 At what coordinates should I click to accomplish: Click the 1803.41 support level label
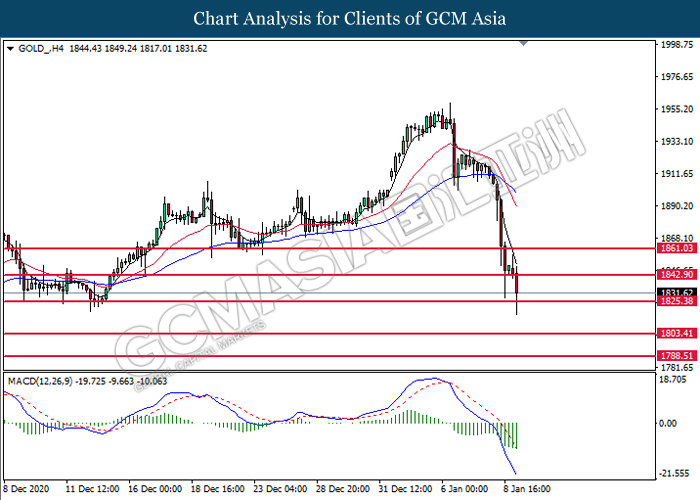pyautogui.click(x=677, y=333)
